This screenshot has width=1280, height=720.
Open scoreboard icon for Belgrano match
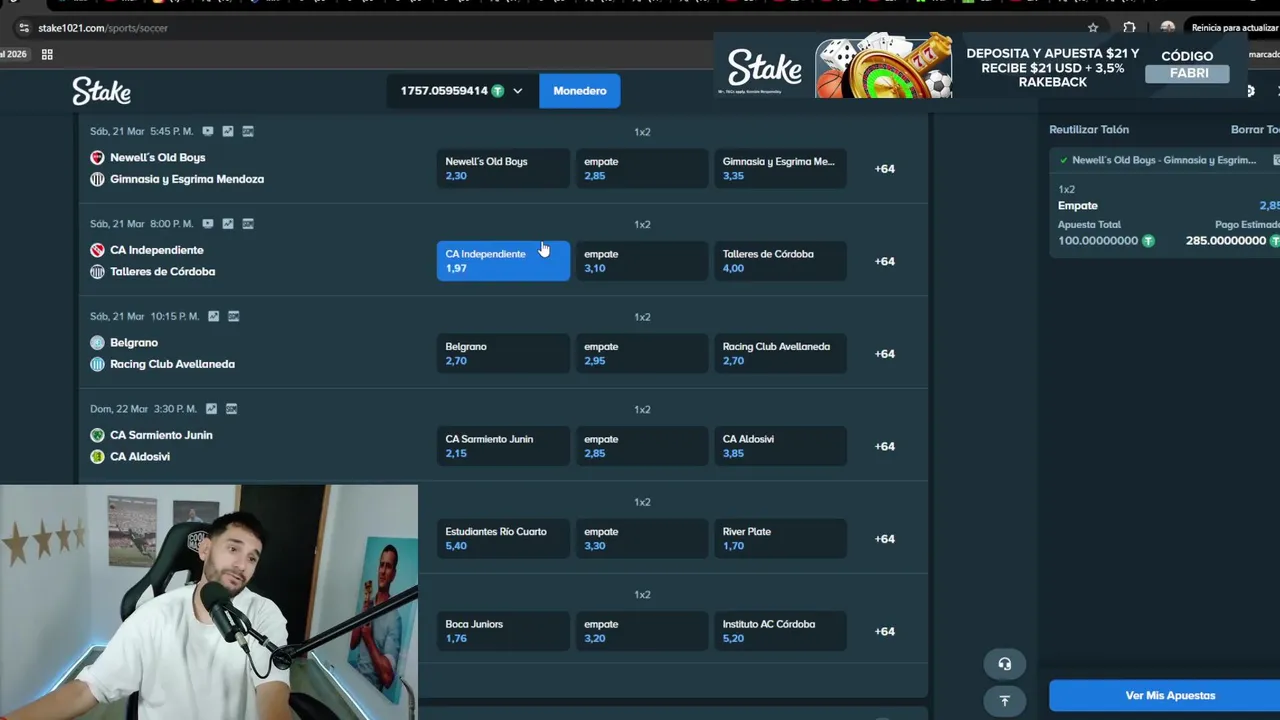click(x=233, y=316)
